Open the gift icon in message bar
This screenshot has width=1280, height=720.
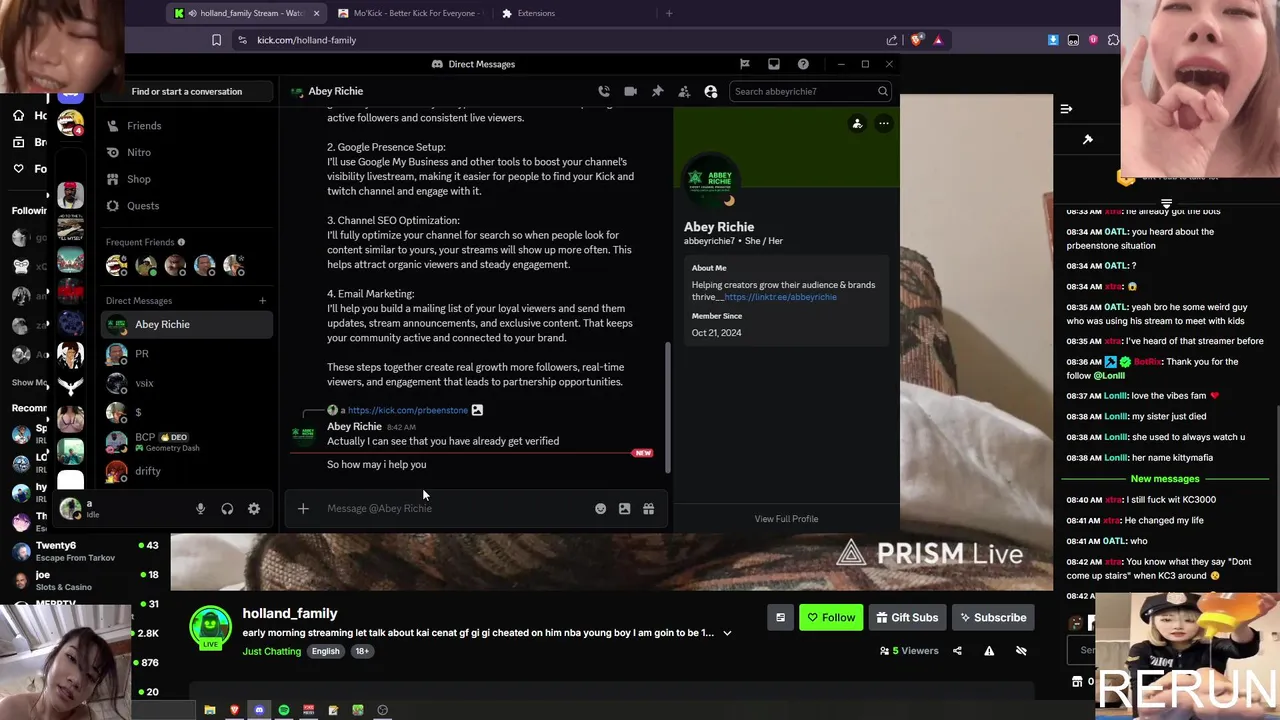[x=648, y=509]
